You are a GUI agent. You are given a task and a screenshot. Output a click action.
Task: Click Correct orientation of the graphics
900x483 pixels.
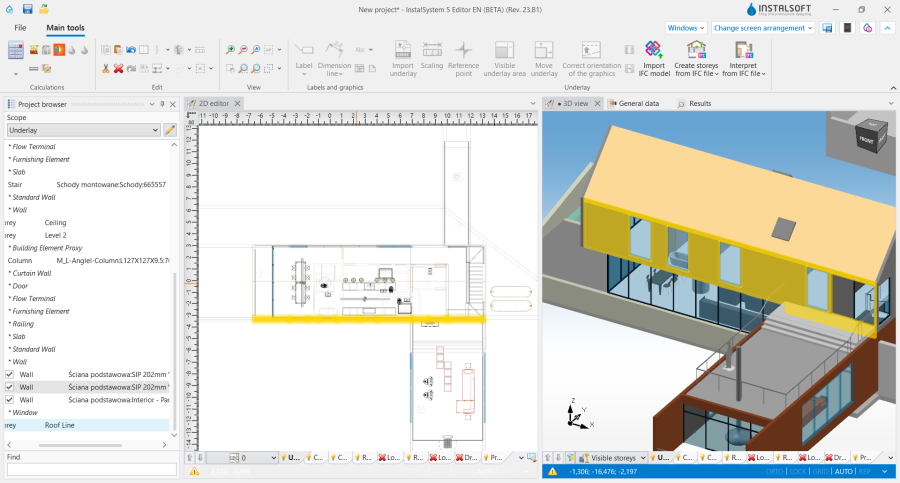[591, 59]
